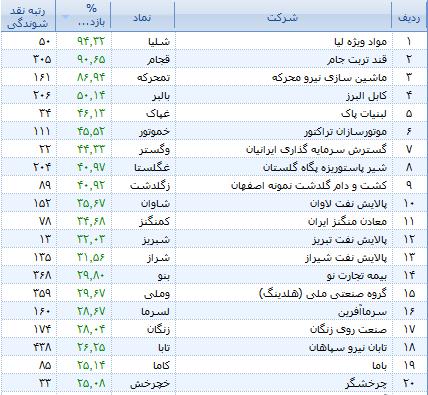
Task: Click symbol لسرما
Action: [156, 312]
